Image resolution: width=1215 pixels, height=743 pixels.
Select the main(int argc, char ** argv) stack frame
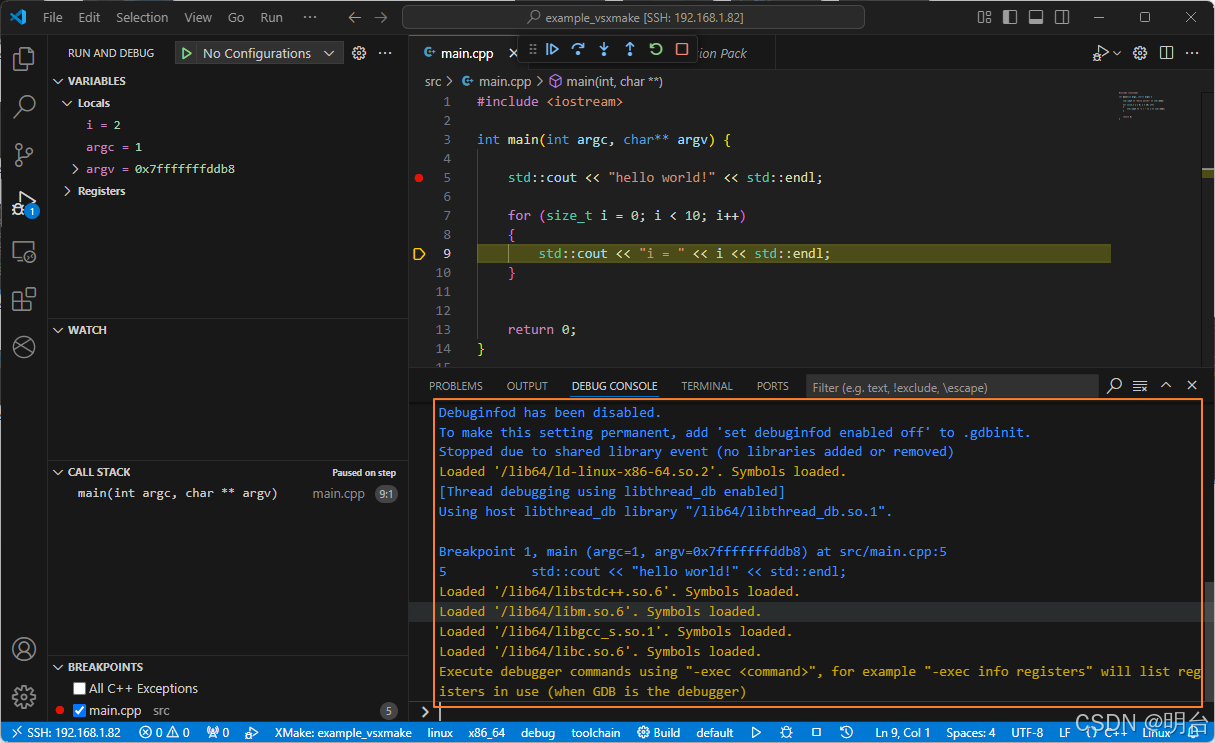177,493
